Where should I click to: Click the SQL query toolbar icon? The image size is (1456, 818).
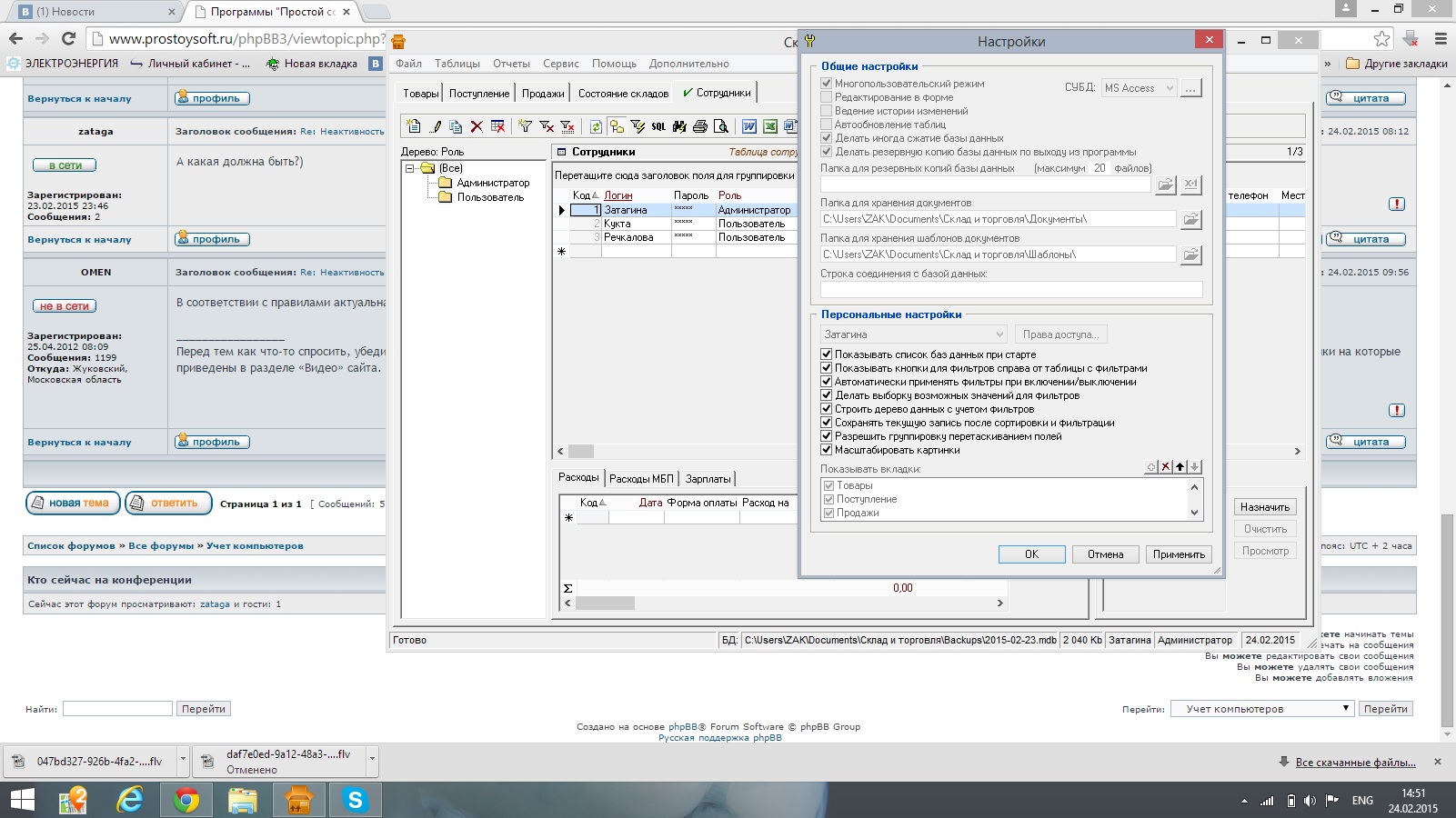coord(658,126)
